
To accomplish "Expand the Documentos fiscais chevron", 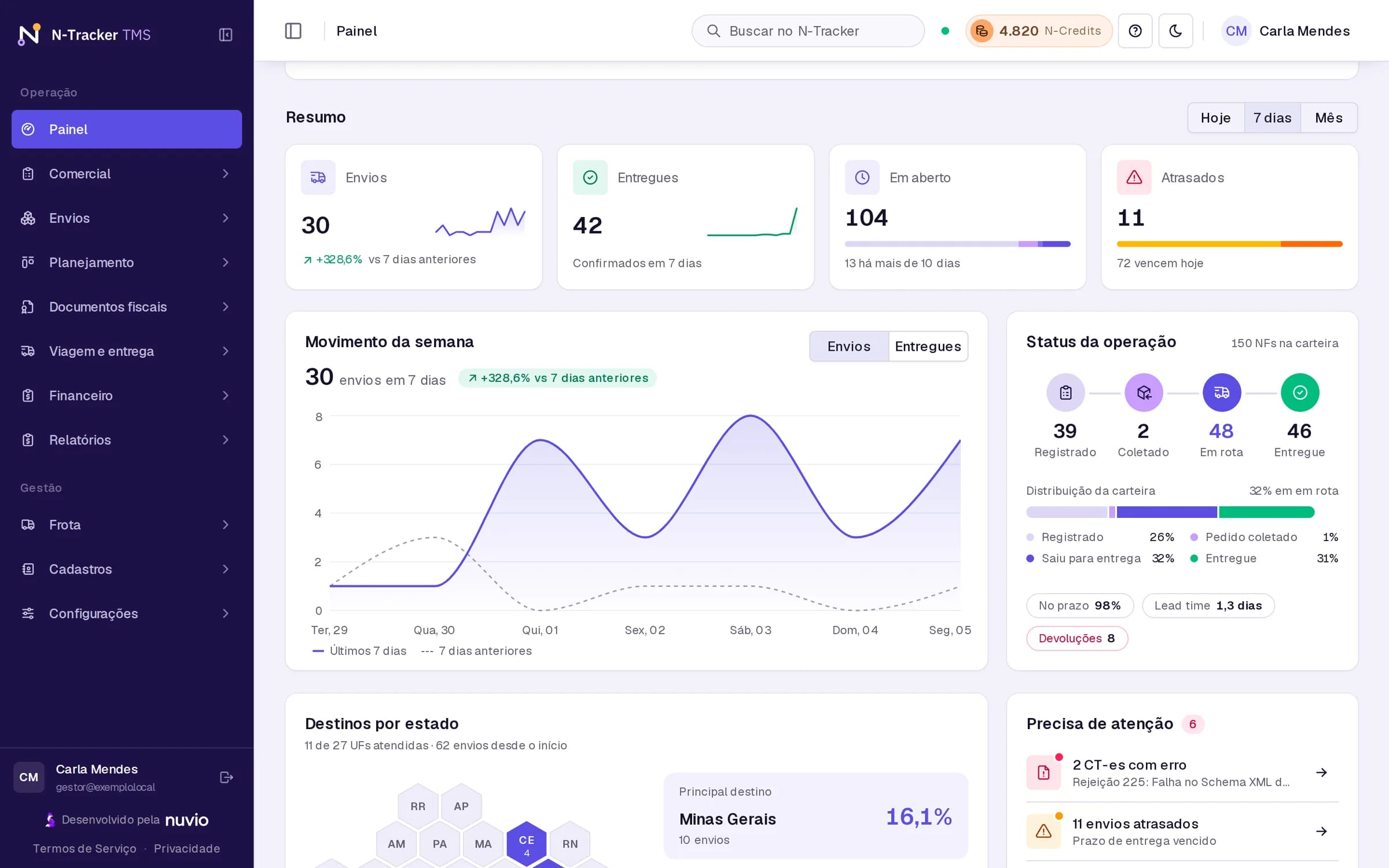I will click(226, 307).
